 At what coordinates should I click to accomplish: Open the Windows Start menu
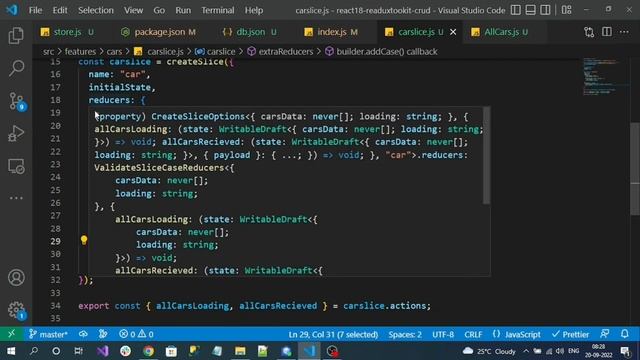pos(11,351)
